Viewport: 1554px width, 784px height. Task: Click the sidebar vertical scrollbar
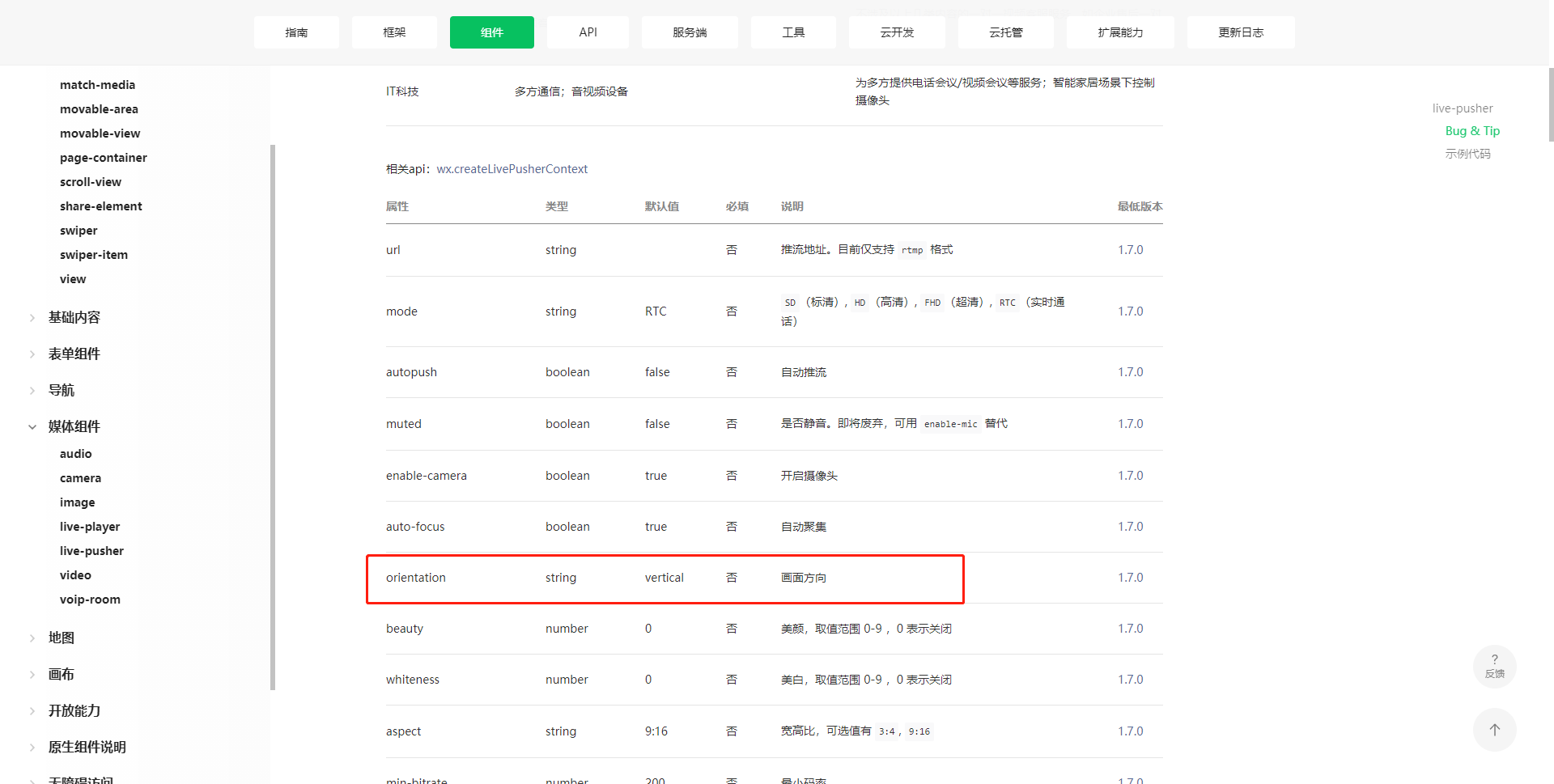(x=273, y=417)
